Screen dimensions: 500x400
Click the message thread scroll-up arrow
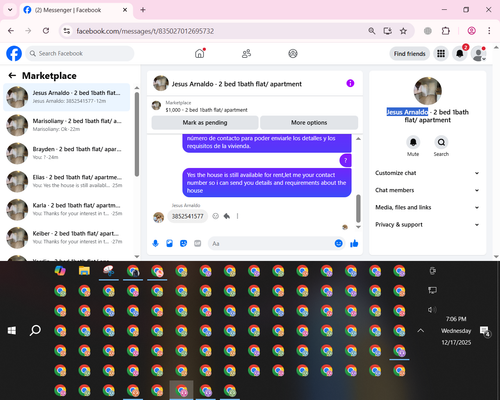click(358, 139)
